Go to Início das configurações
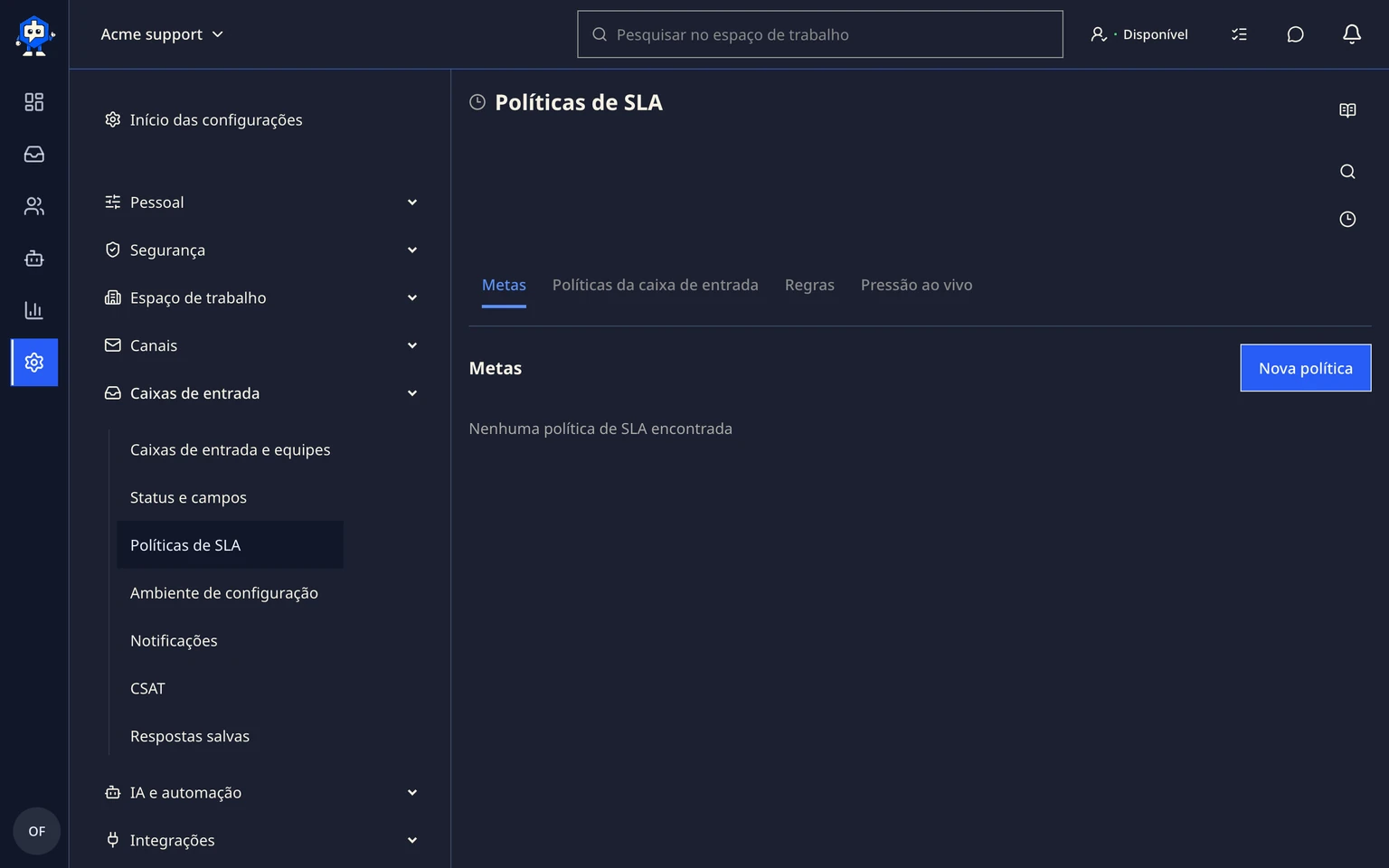This screenshot has height=868, width=1389. click(x=203, y=120)
